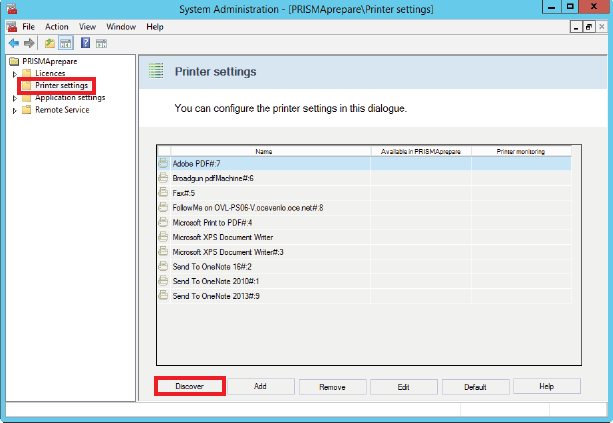Open the blue Help toolbar icon
This screenshot has height=423, width=613.
point(85,43)
